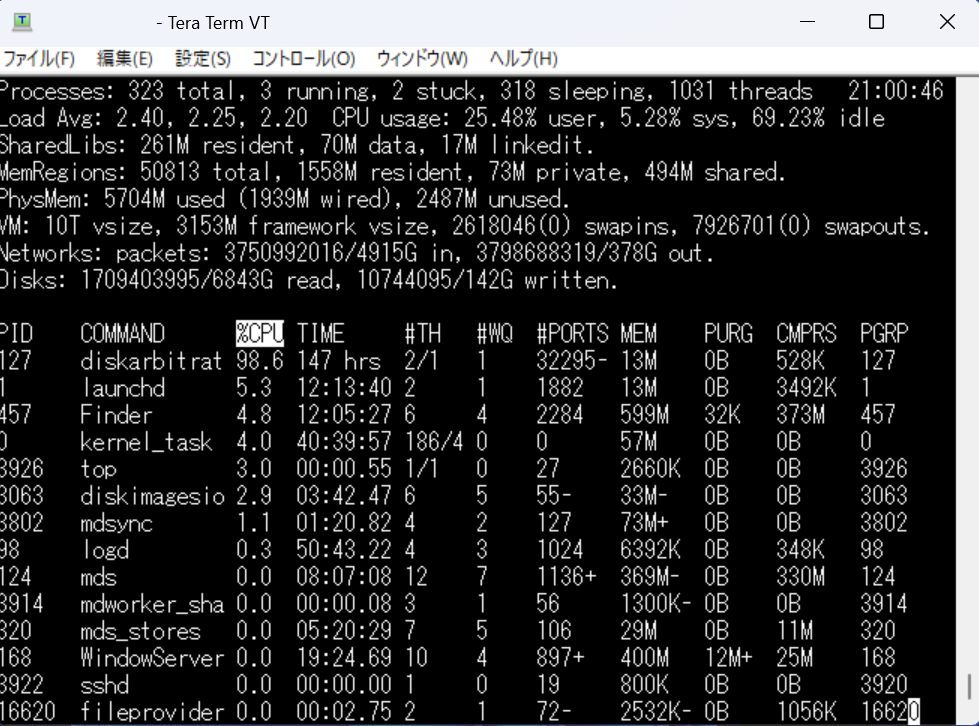Click the 147 hrs time value

click(x=338, y=361)
